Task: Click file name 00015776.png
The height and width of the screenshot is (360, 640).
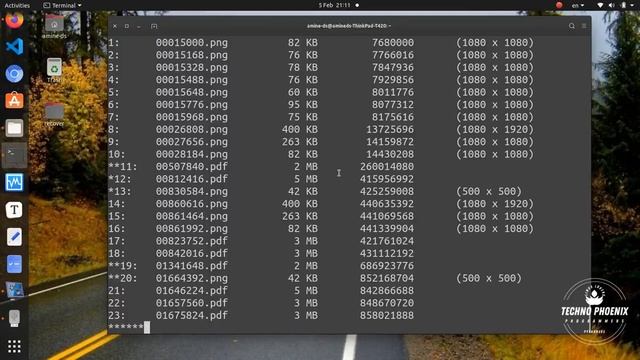Action: click(191, 104)
